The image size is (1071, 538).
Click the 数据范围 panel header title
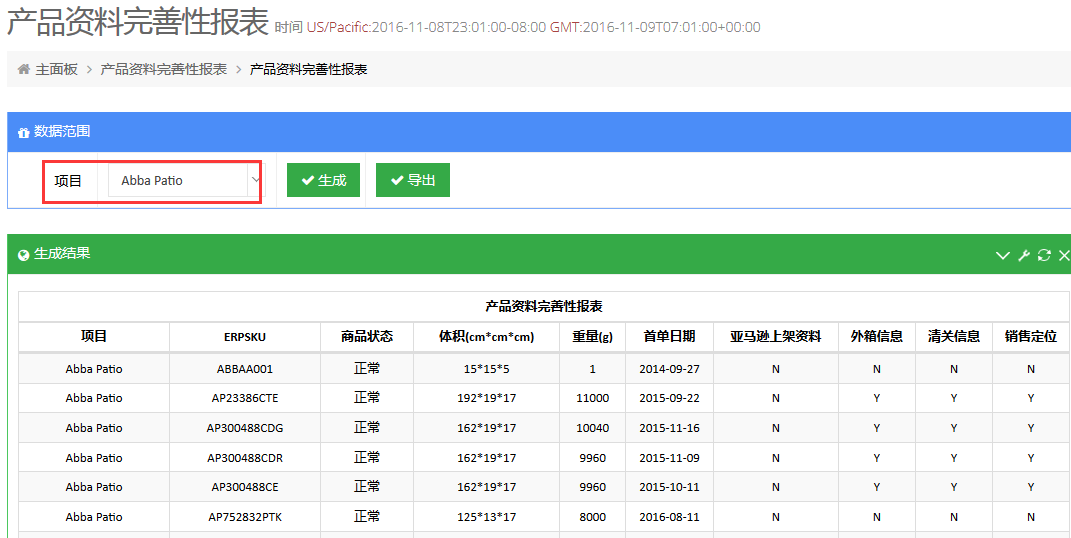click(x=62, y=132)
